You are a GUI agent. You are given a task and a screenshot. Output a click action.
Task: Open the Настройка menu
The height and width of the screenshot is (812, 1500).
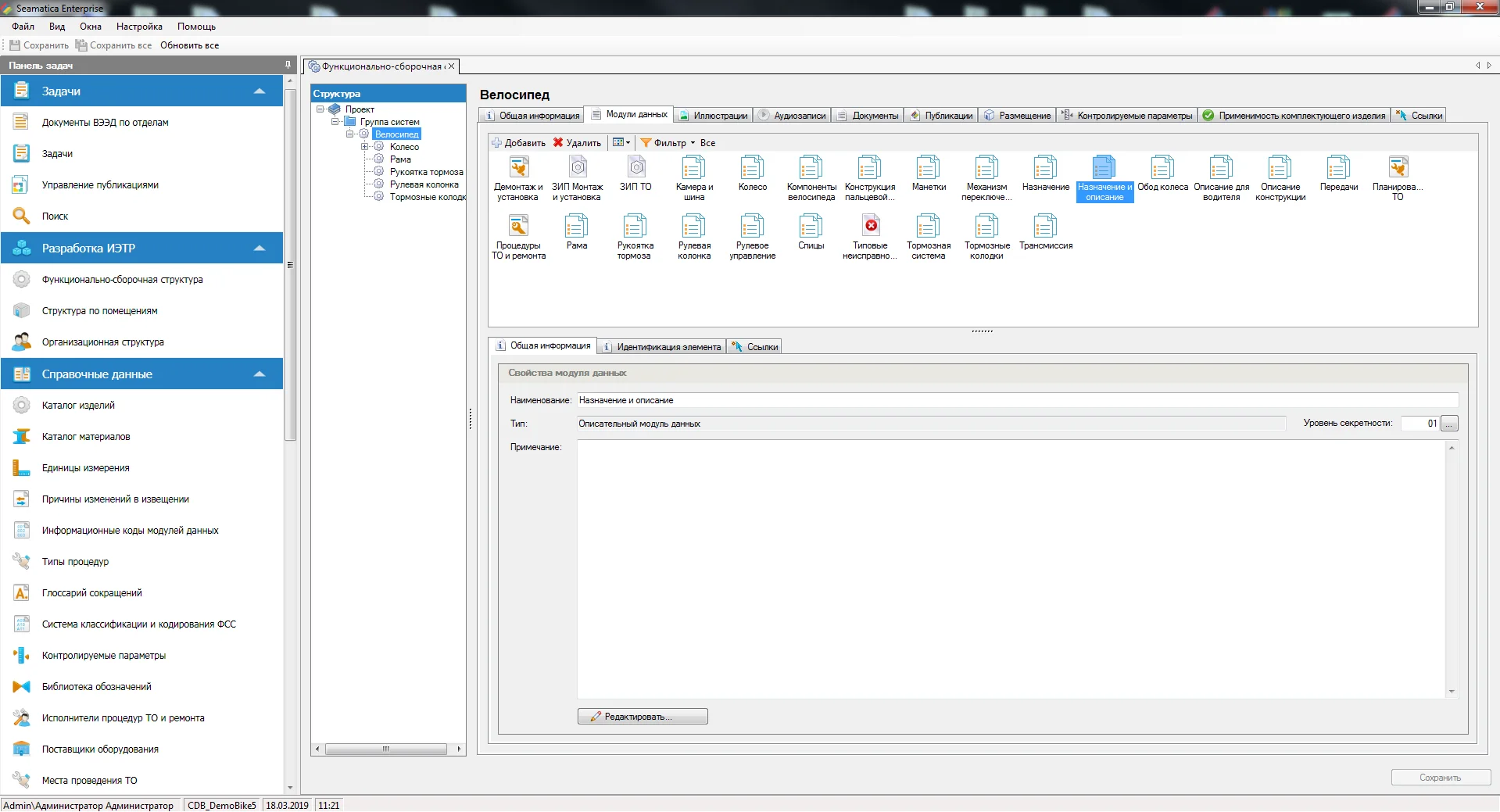tap(139, 27)
